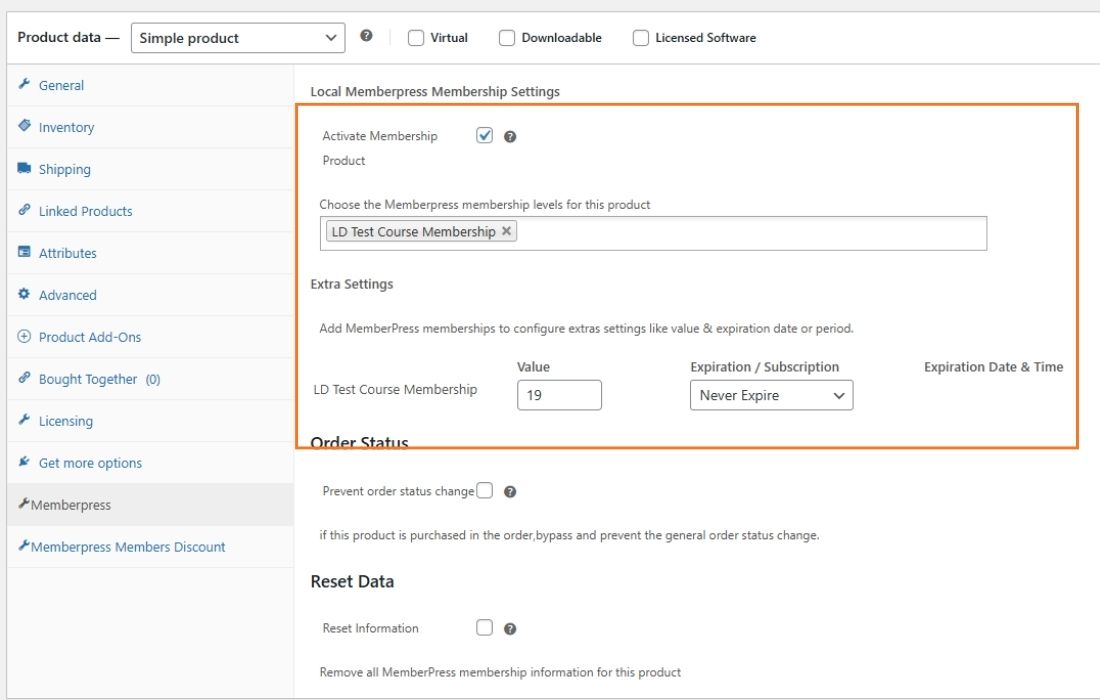Viewport: 1100px width, 700px height.
Task: Select the Get more options link
Action: tap(90, 463)
